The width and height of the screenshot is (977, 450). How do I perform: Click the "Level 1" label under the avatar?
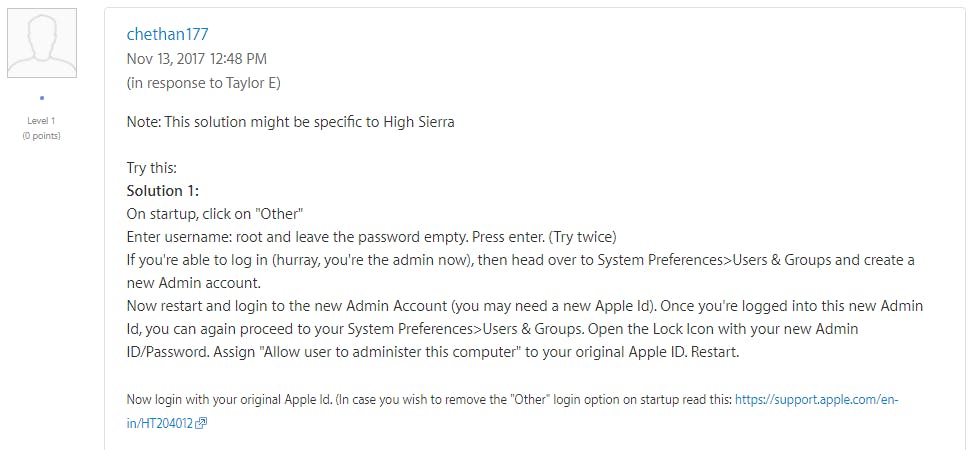[41, 120]
